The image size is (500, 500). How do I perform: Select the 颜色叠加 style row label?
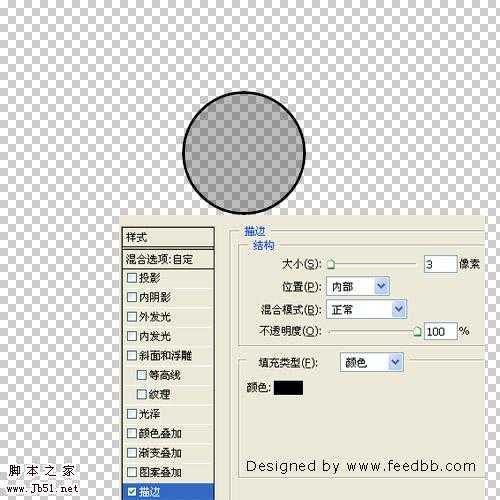(160, 433)
